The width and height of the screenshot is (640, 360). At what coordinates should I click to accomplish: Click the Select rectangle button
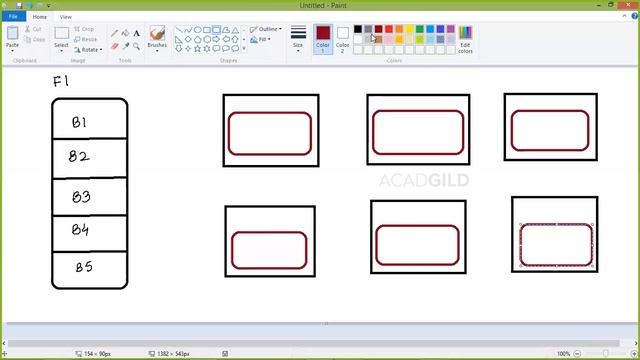pyautogui.click(x=62, y=33)
